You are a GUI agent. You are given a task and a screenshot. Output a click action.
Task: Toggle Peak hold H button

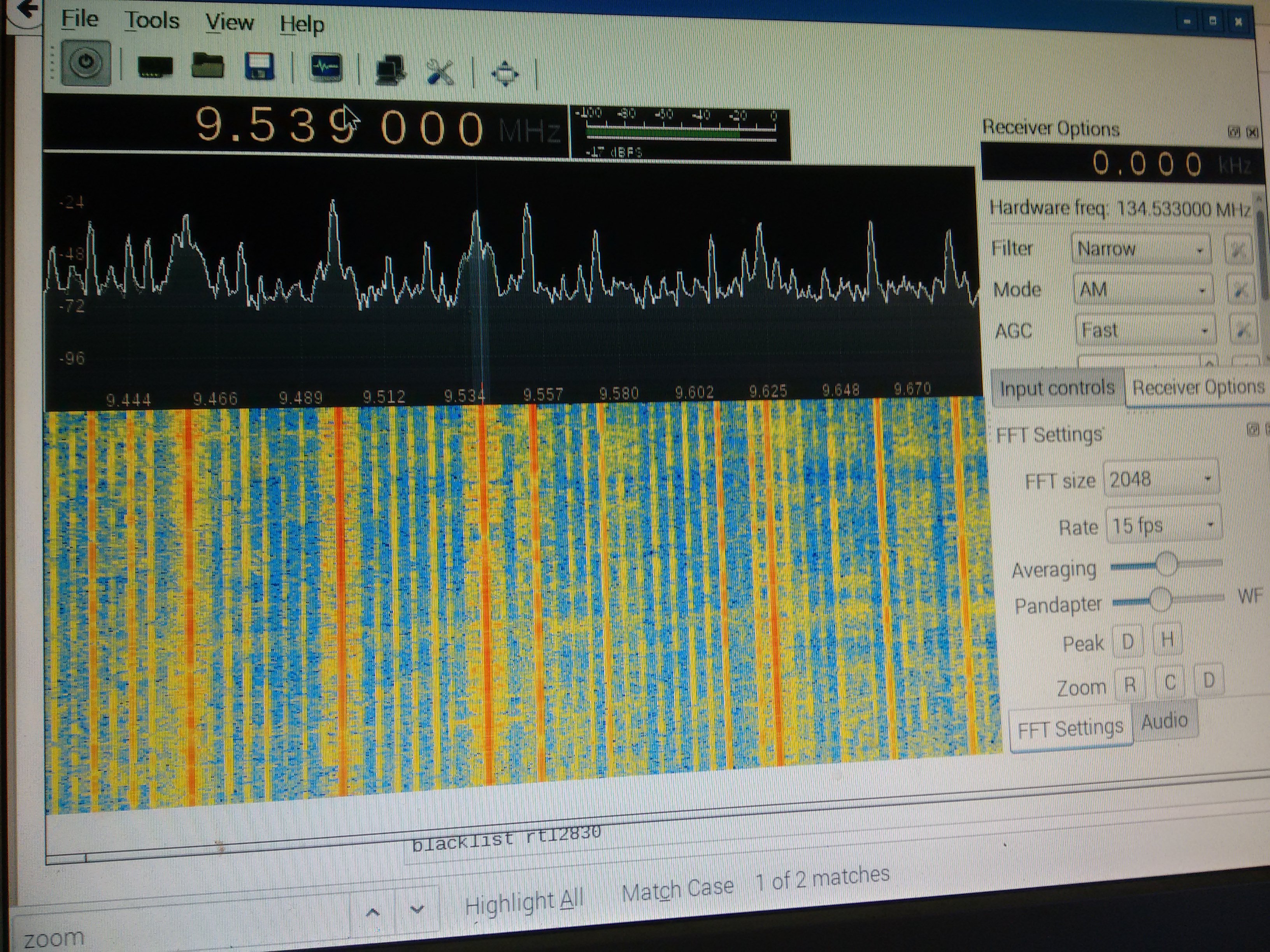(x=1167, y=639)
